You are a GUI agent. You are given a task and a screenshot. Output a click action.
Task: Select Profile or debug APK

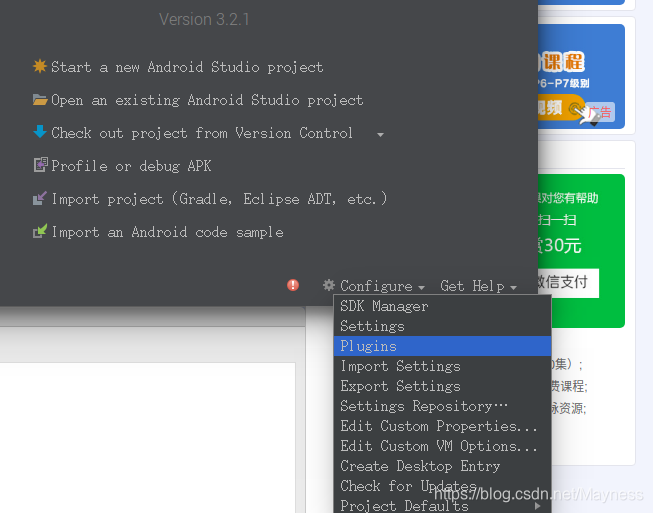(x=131, y=166)
